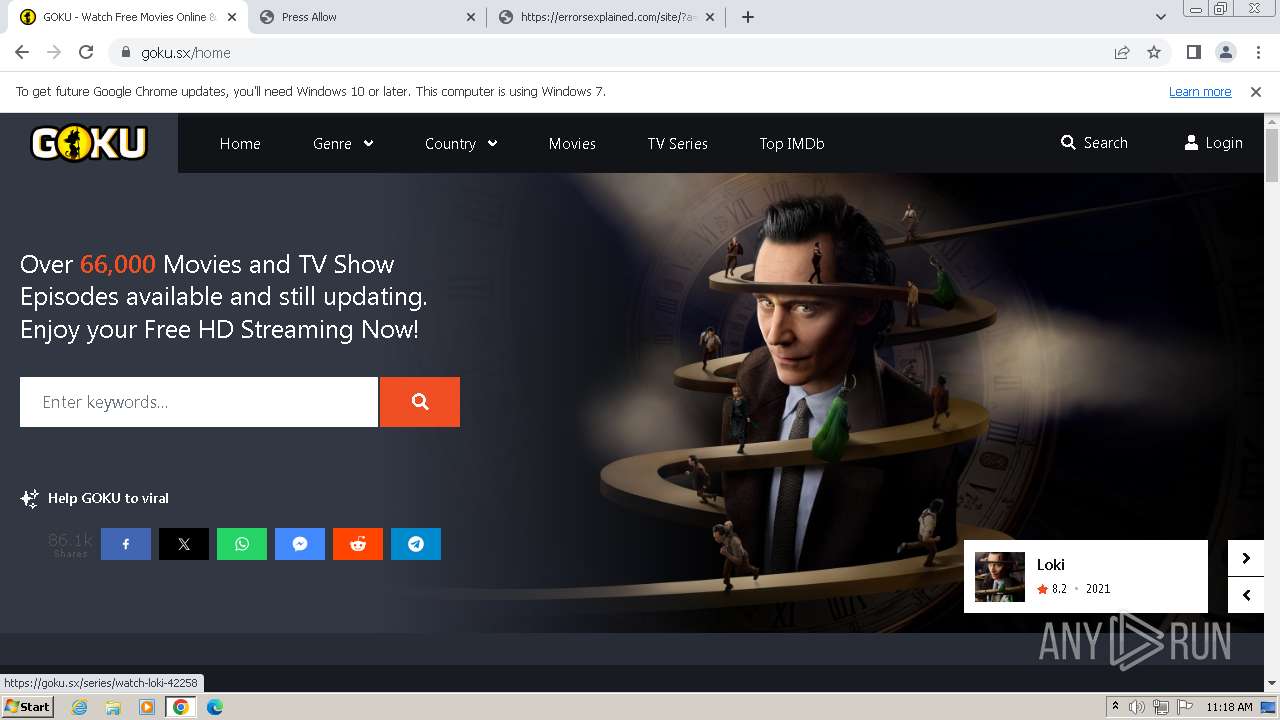Open the Login user link
The image size is (1280, 720).
[1213, 143]
